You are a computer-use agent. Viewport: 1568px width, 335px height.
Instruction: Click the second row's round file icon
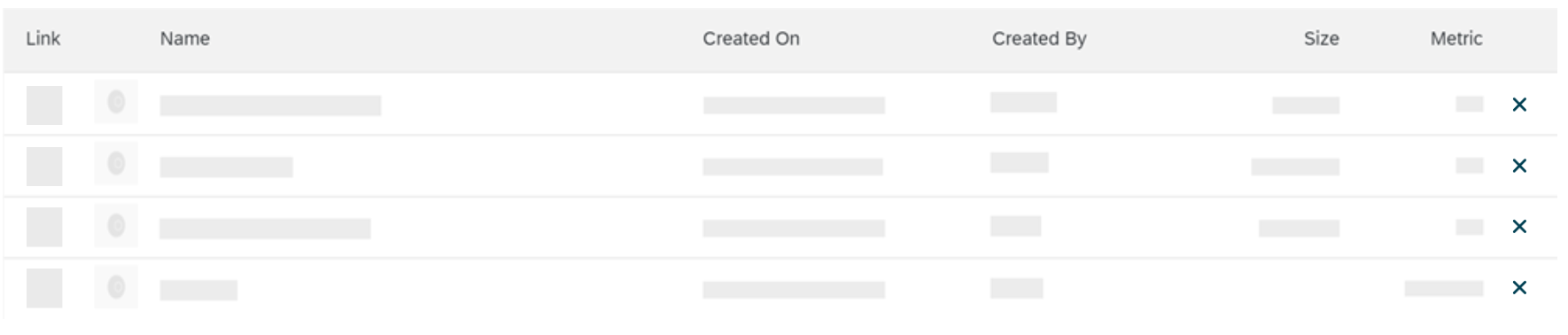tap(116, 164)
